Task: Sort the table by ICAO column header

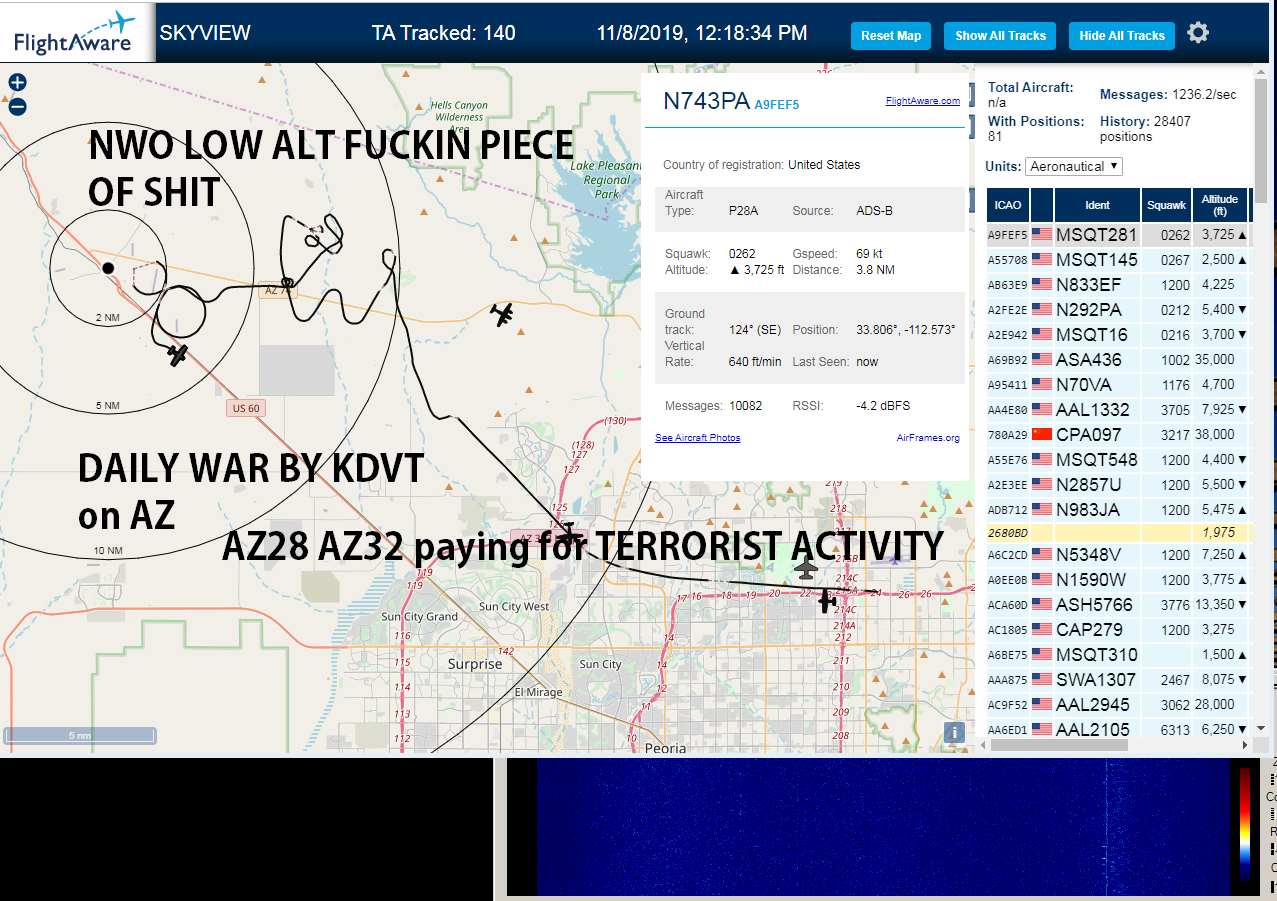Action: (1008, 205)
